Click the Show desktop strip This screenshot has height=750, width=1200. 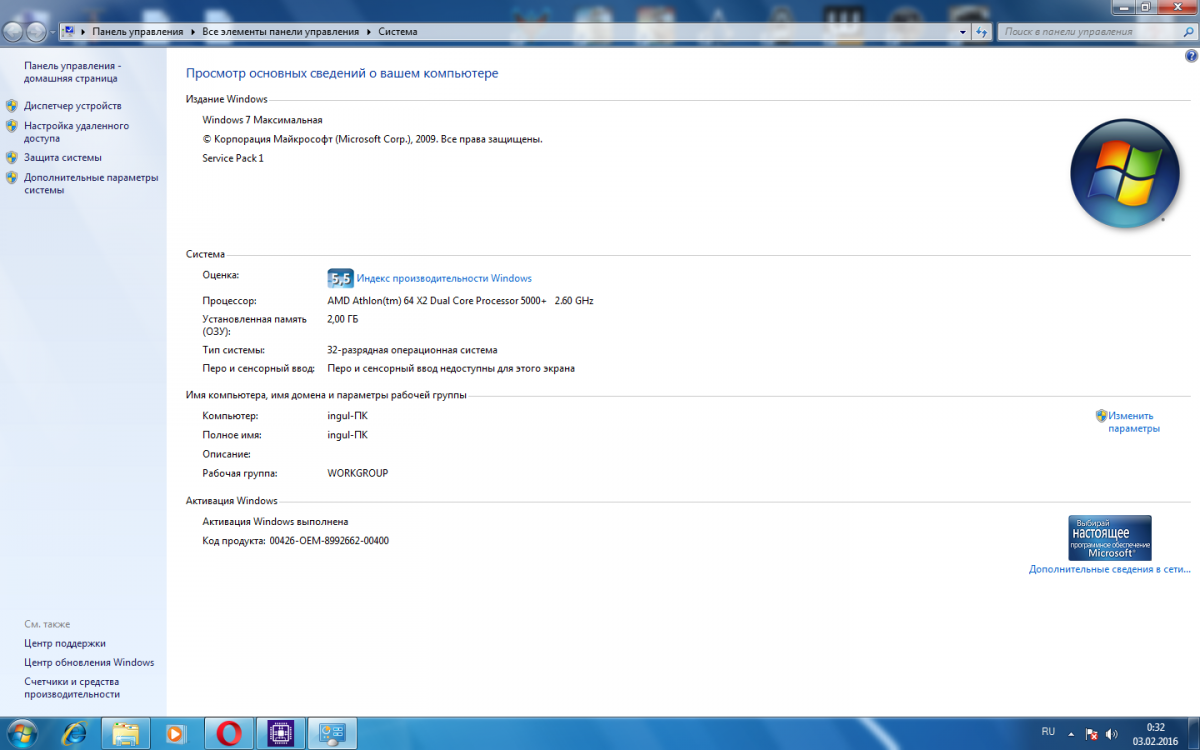[1193, 734]
